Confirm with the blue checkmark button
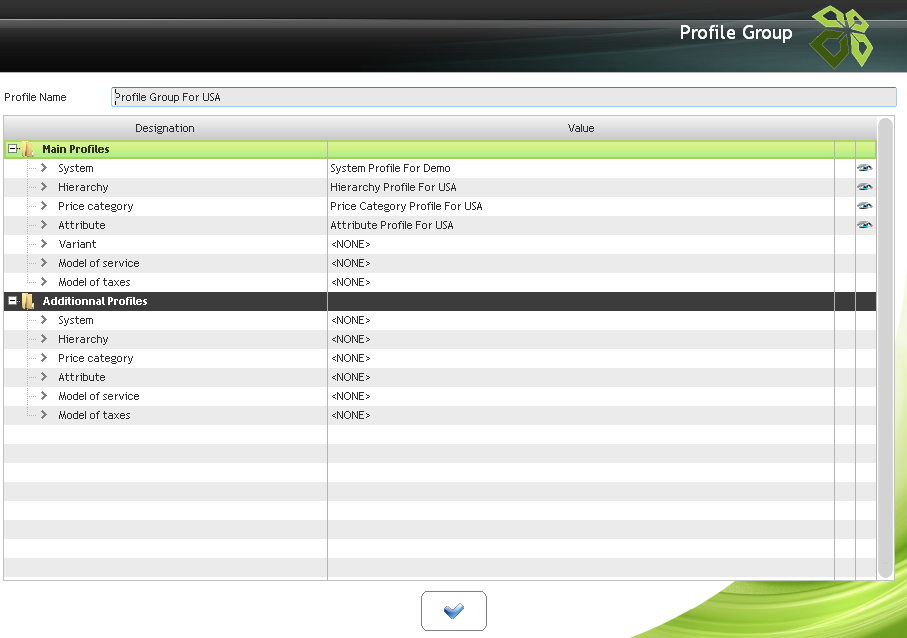This screenshot has height=638, width=907. (453, 610)
